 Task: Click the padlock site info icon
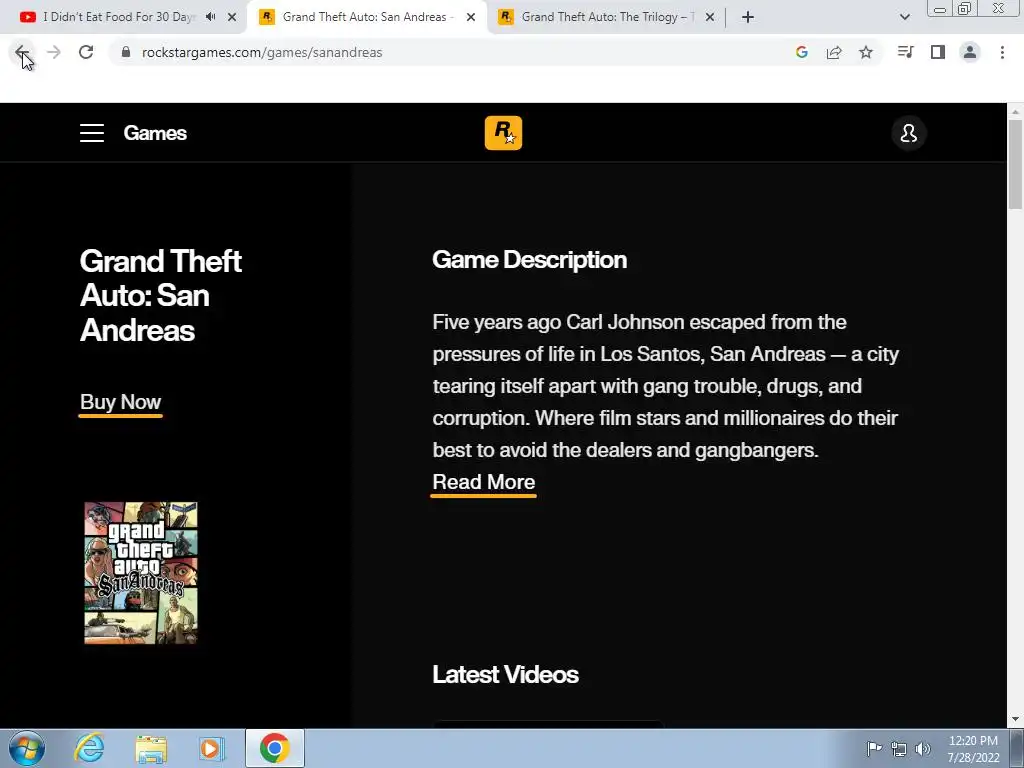(126, 52)
